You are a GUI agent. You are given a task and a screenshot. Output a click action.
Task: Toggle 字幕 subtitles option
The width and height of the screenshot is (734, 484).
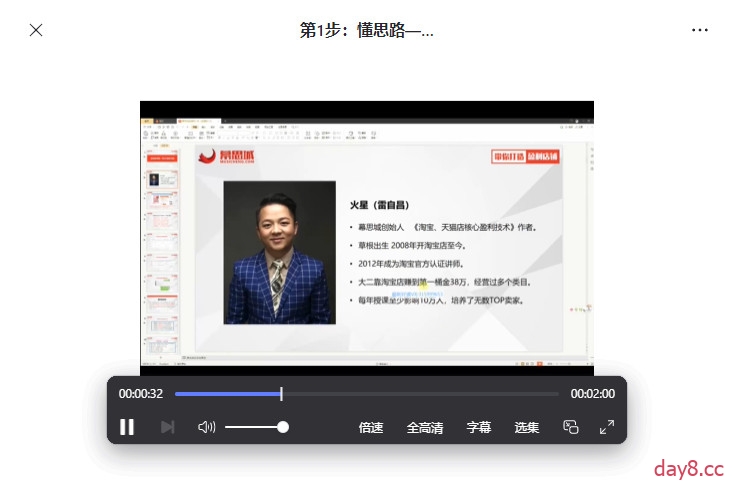479,427
